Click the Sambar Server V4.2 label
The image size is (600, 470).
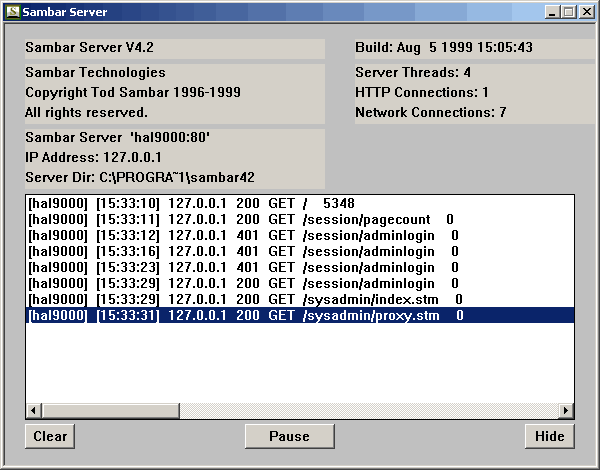tap(90, 47)
